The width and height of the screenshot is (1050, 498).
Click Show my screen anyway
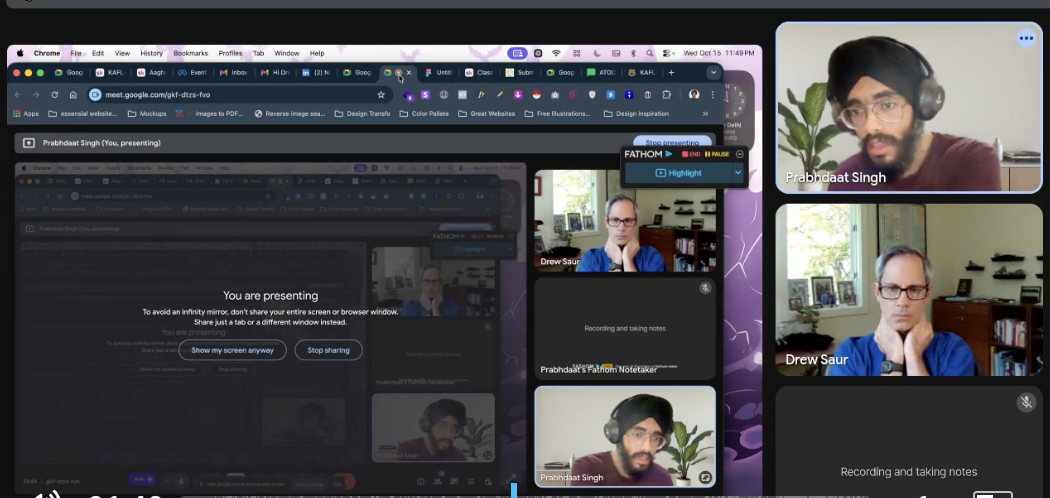pos(232,350)
